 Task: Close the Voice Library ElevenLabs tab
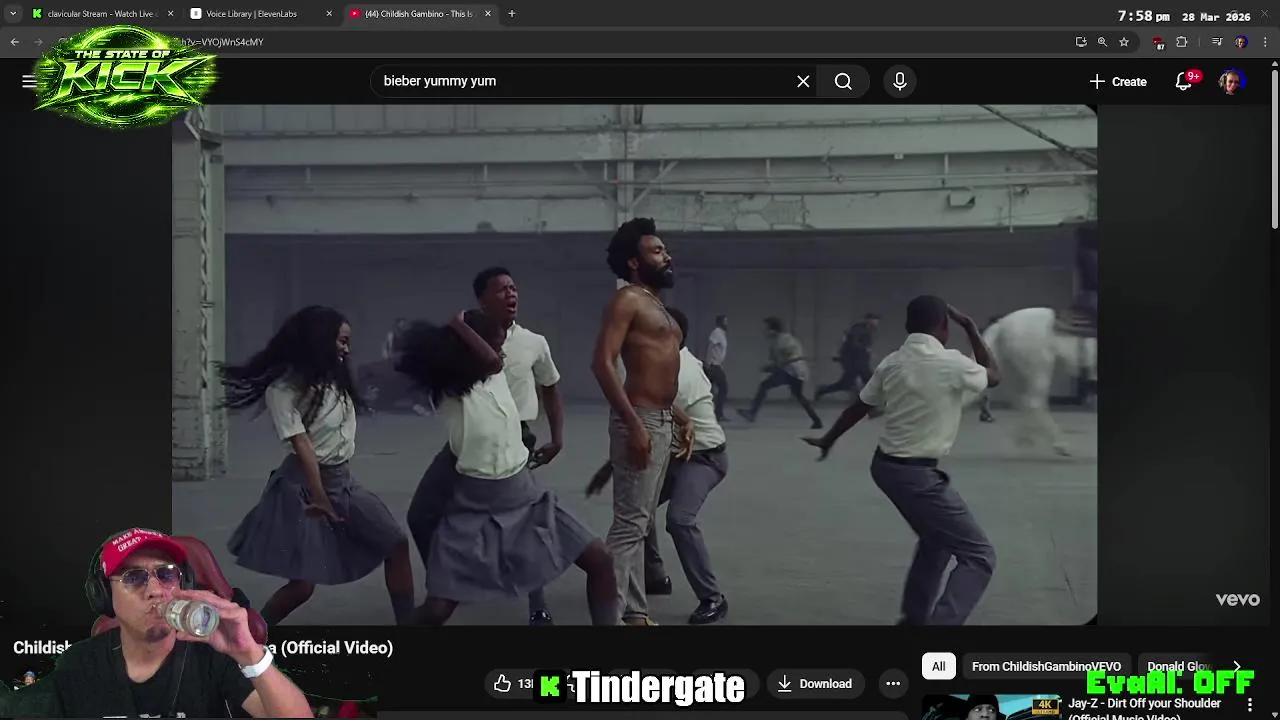click(329, 14)
